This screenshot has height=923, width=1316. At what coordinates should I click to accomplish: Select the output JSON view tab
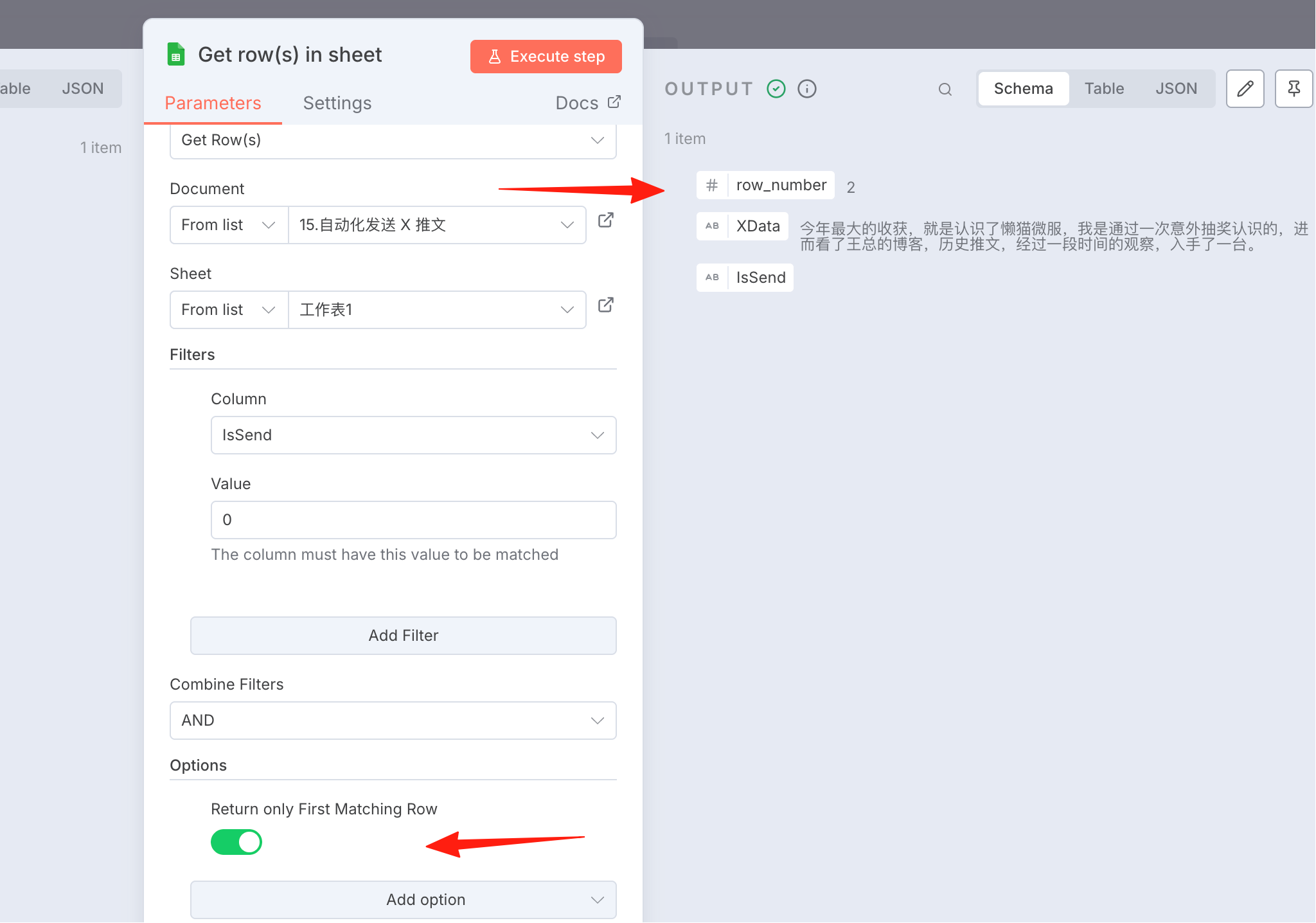(x=1176, y=89)
